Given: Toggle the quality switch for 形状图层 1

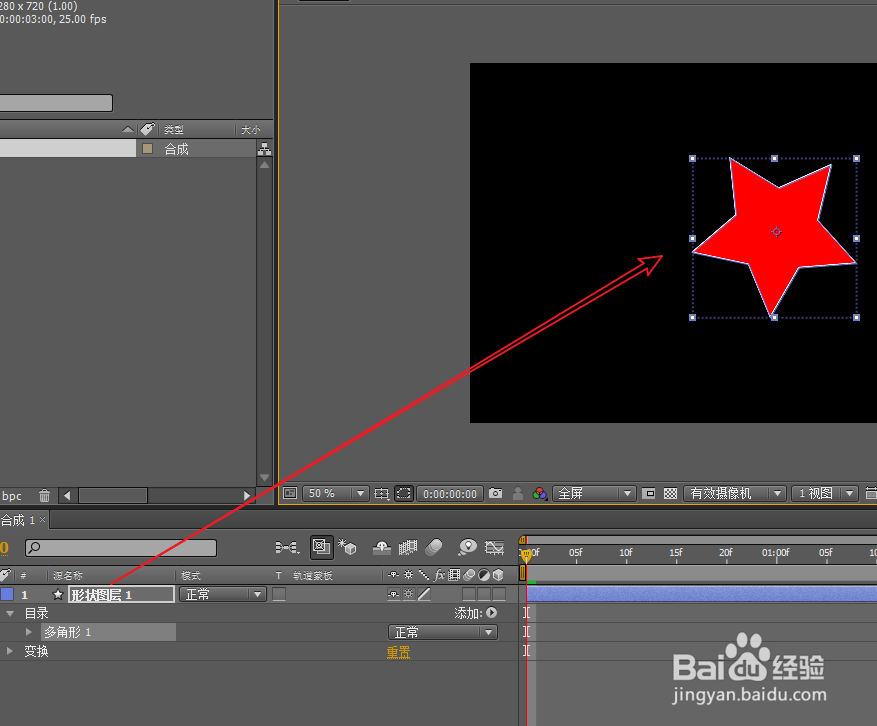Looking at the screenshot, I should [425, 594].
